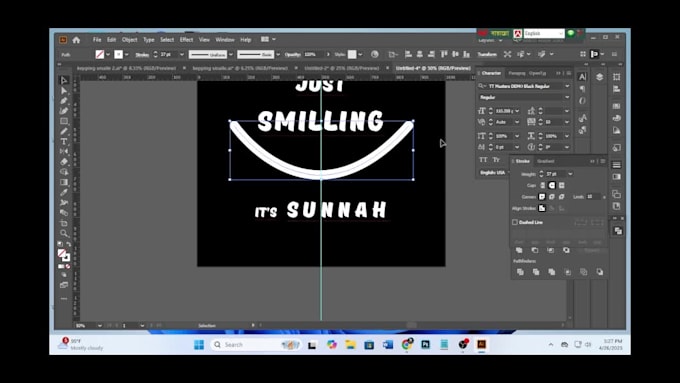Click the Style swatch in control bar
The image size is (680, 383).
pyautogui.click(x=352, y=54)
